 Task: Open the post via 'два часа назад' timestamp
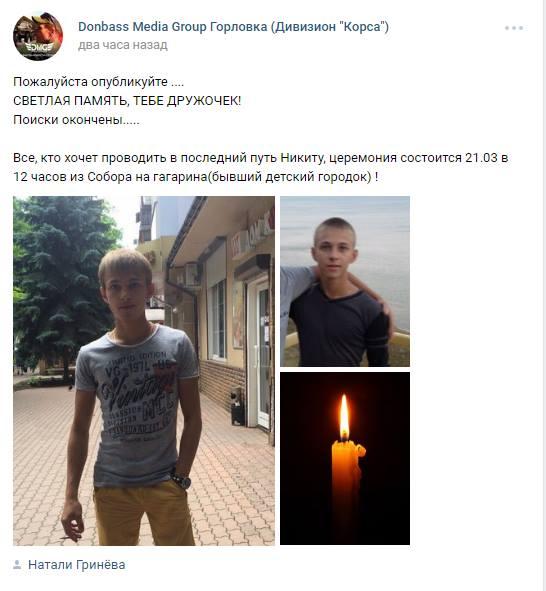[x=123, y=45]
